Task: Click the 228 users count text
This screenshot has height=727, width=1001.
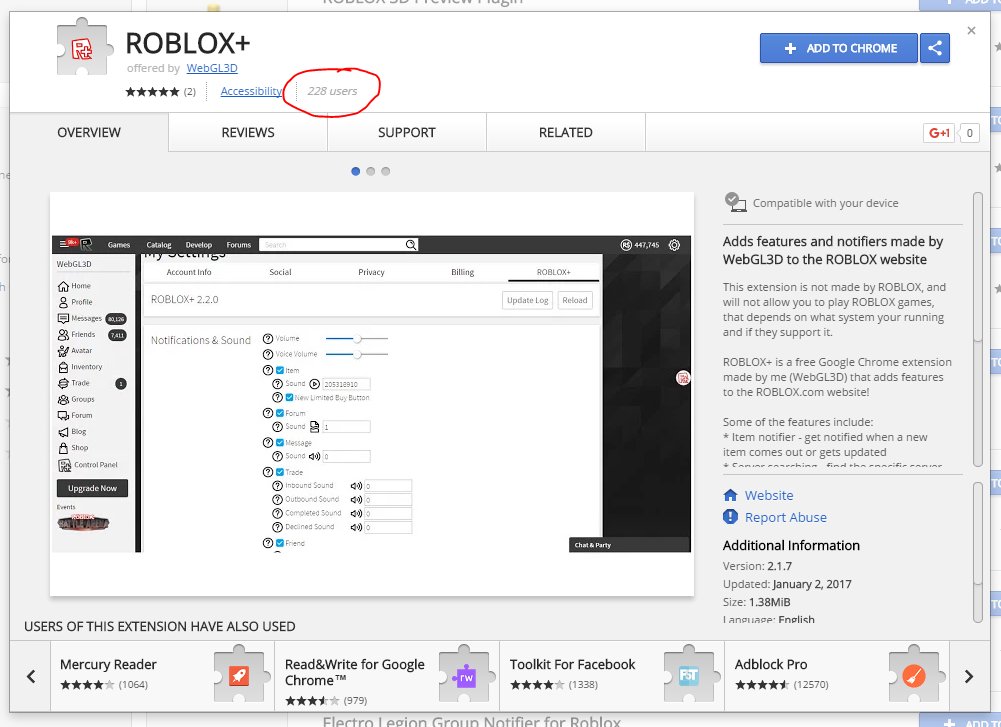Action: tap(332, 91)
